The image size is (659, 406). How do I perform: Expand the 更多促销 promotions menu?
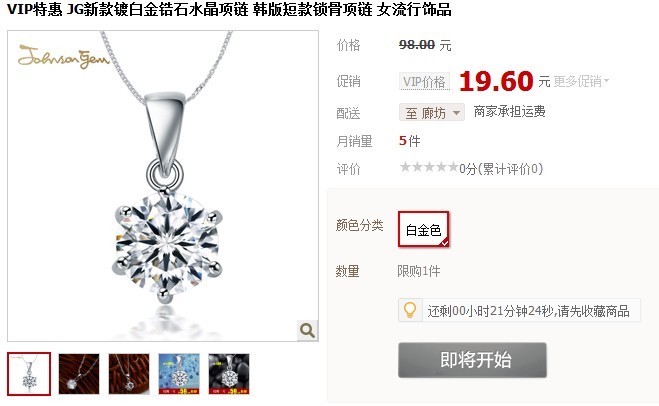pyautogui.click(x=581, y=81)
